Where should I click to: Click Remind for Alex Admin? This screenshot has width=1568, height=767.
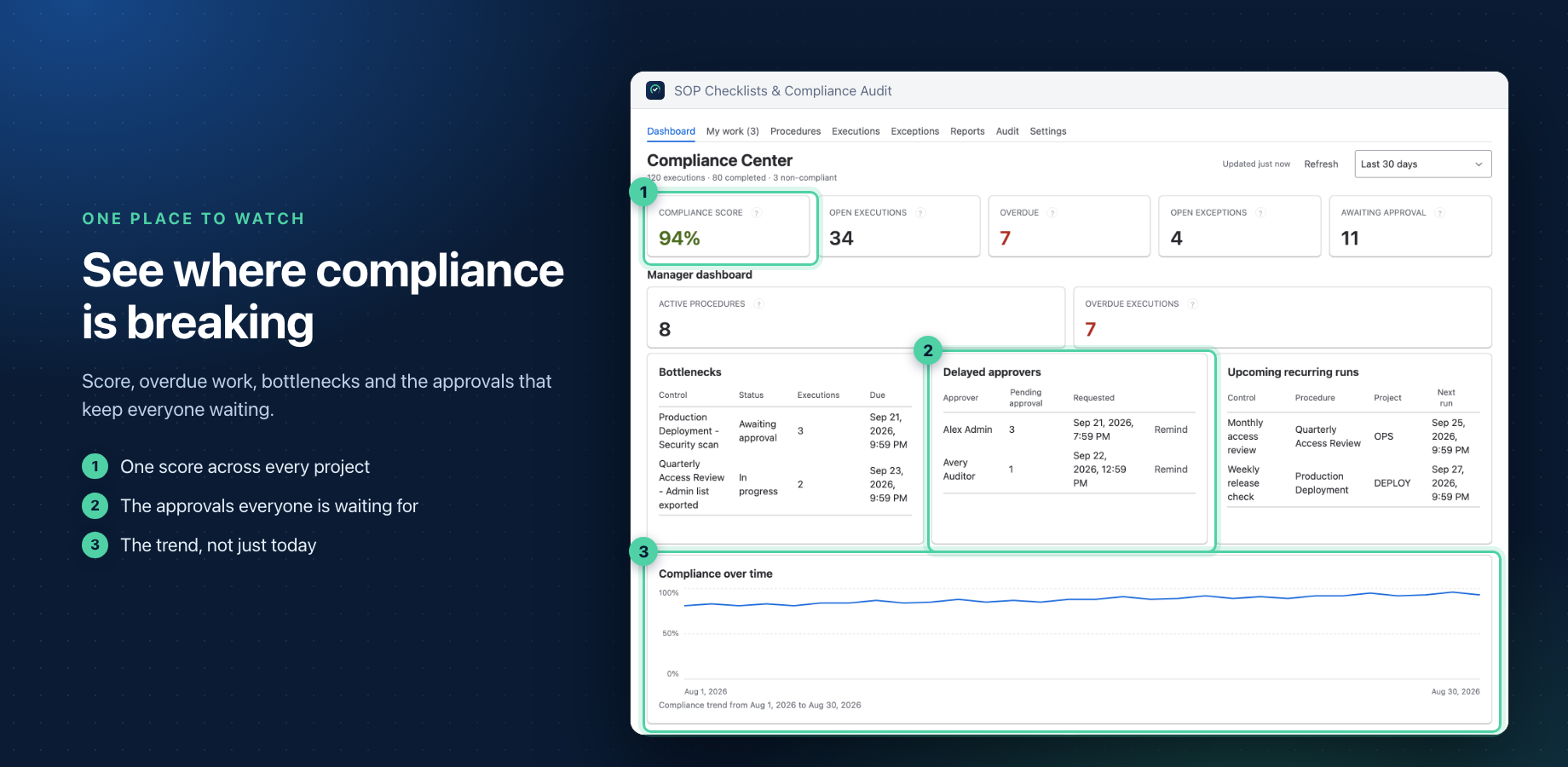[1170, 430]
